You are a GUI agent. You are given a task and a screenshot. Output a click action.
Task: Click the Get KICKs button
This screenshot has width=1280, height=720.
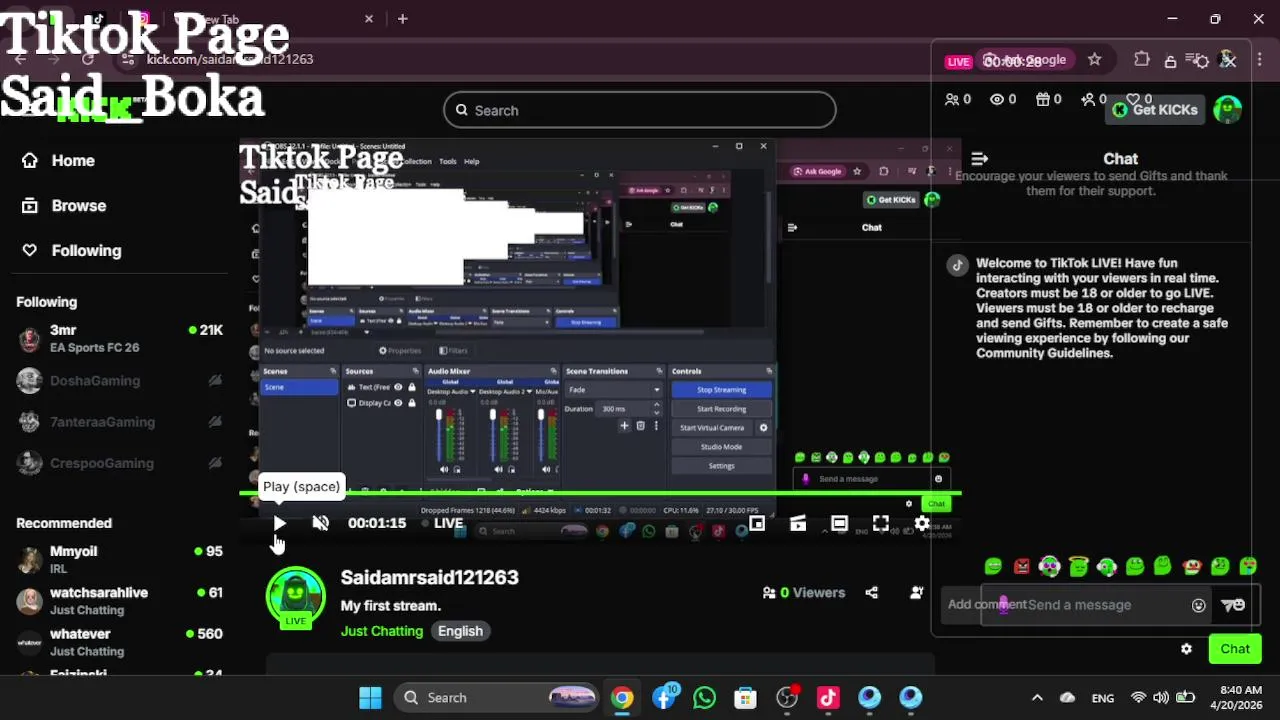tap(1156, 110)
